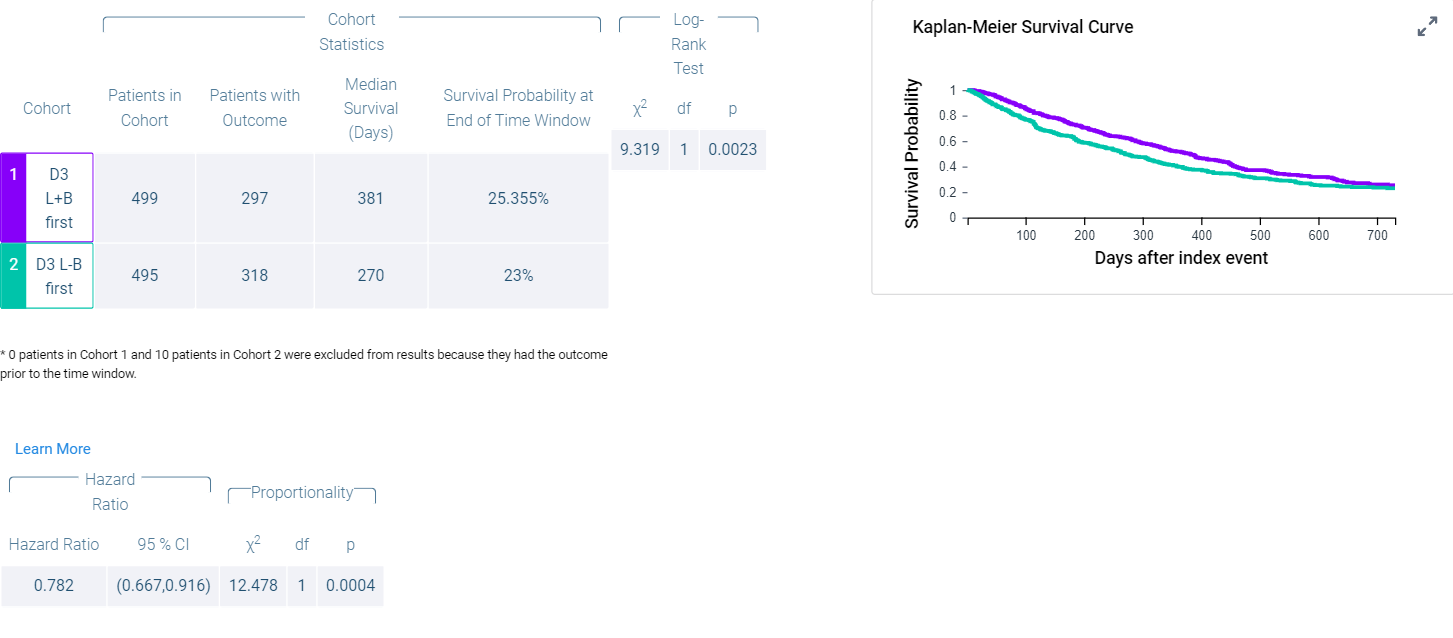
Task: Click the Median Survival (Days) header
Action: pyautogui.click(x=370, y=108)
